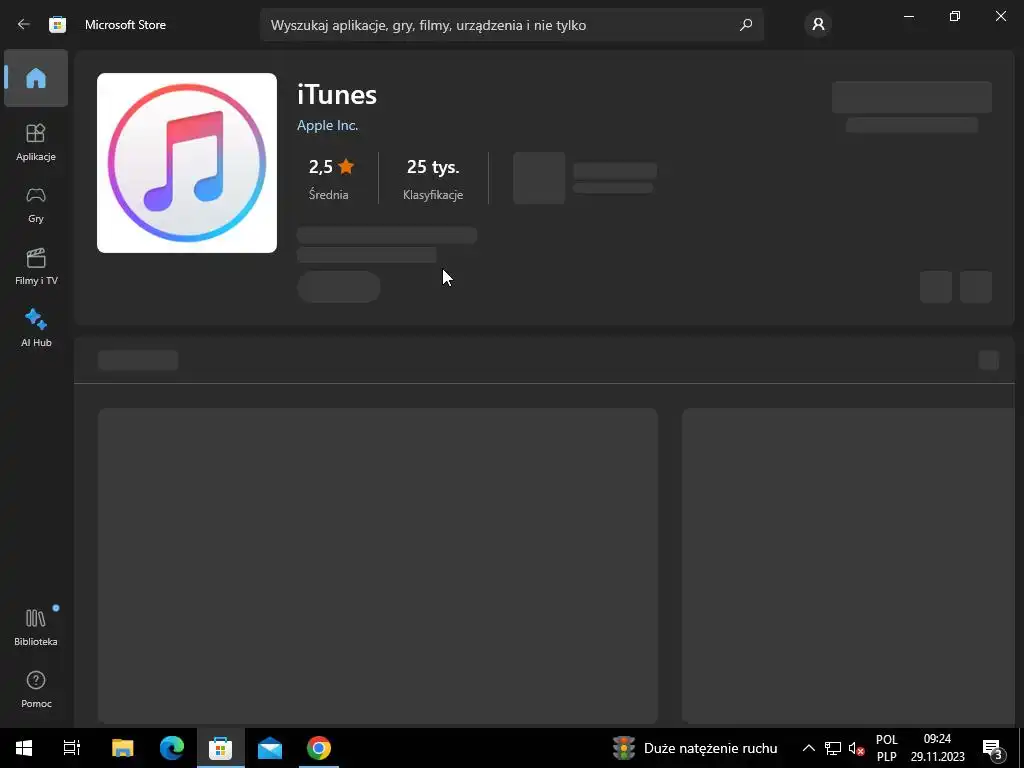
Task: Click the network status tray icon
Action: tap(833, 748)
